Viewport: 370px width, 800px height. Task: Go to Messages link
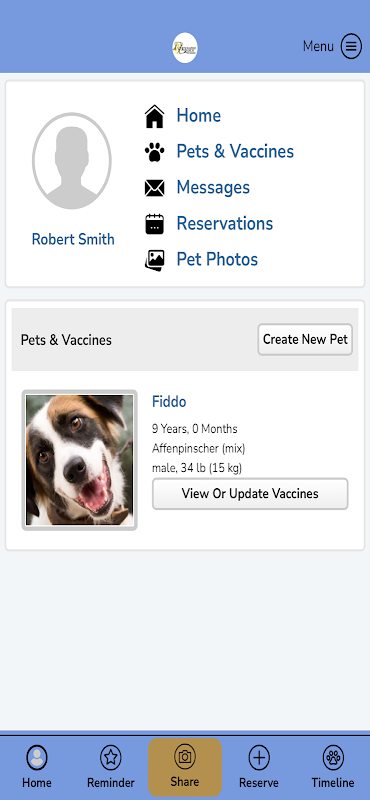[x=213, y=187]
